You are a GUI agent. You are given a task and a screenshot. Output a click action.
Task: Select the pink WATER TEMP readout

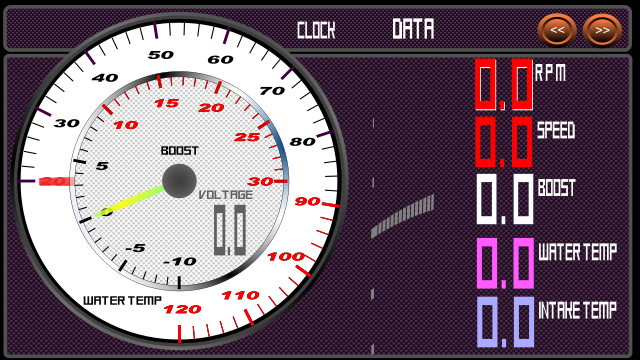click(x=505, y=264)
